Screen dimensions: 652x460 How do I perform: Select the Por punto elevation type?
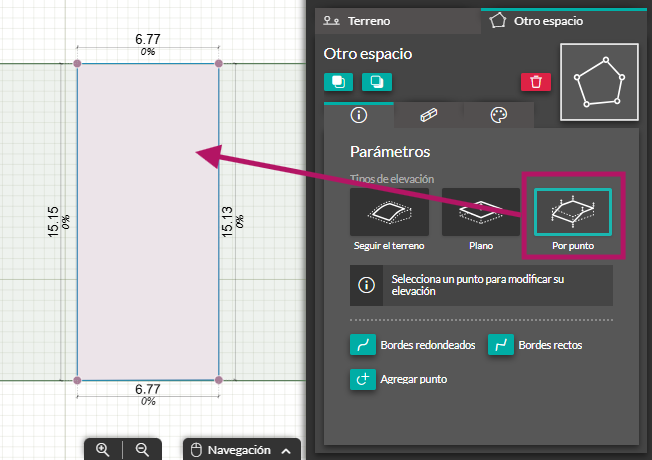tap(573, 212)
